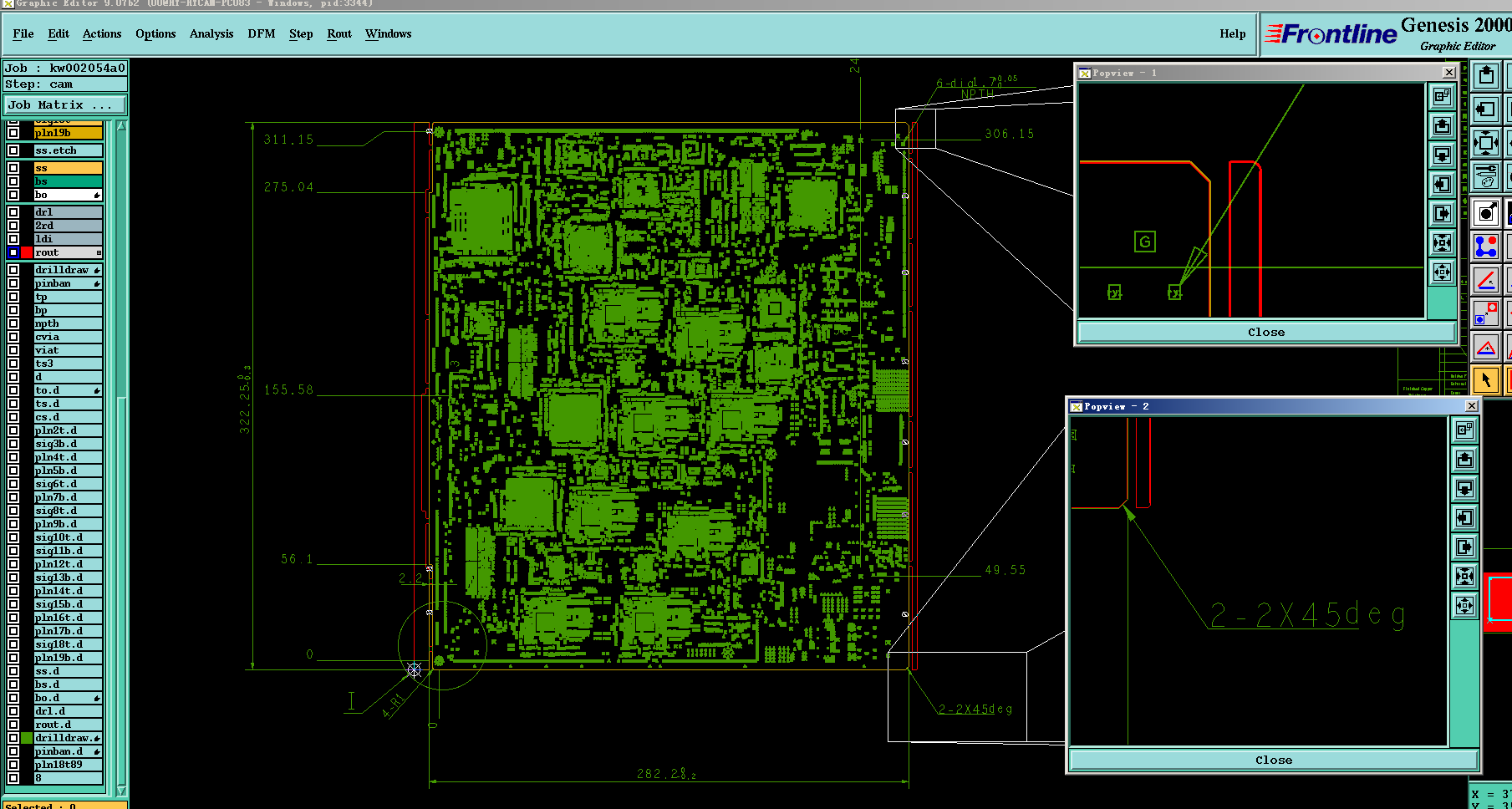Open the File menu
1512x809 pixels.
pos(23,33)
